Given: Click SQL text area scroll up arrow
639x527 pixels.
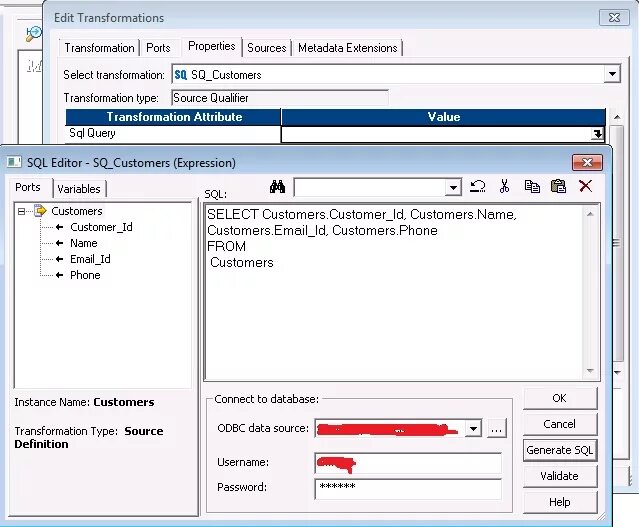Looking at the screenshot, I should pos(590,214).
